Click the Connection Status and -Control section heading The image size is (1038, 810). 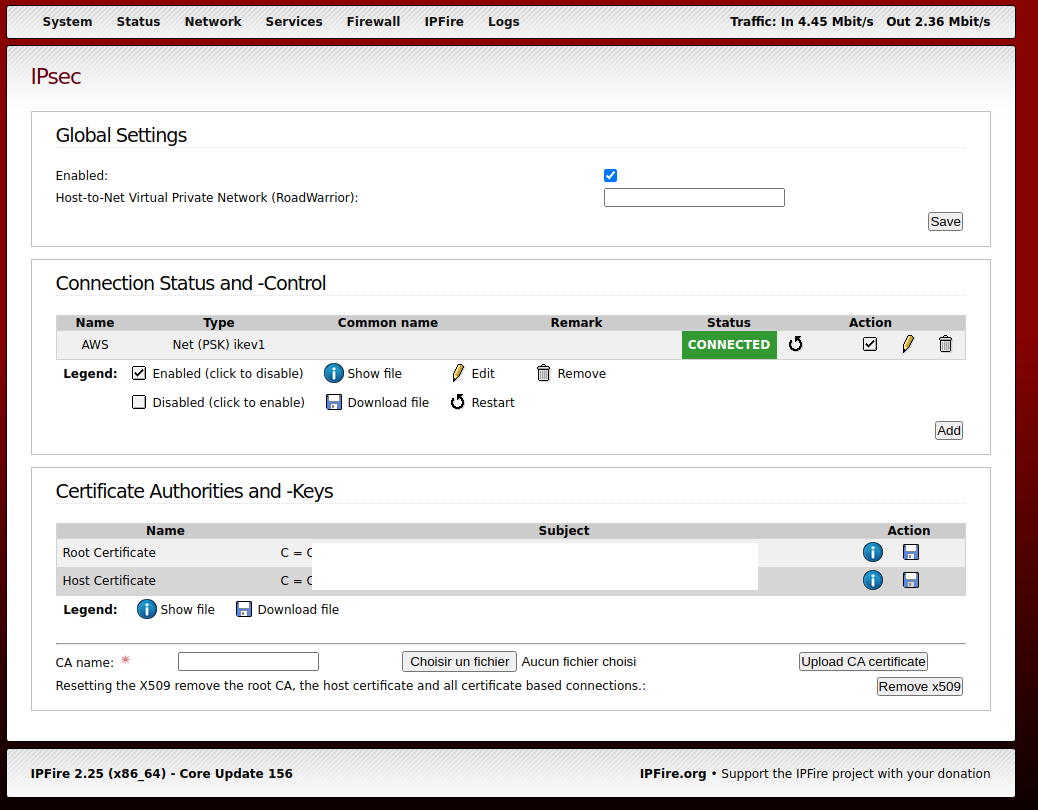191,283
